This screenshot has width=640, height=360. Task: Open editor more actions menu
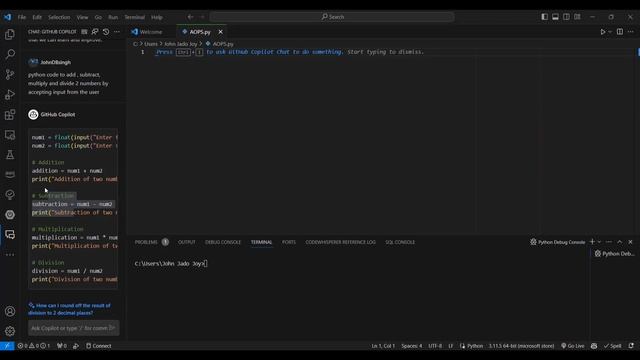pos(631,32)
